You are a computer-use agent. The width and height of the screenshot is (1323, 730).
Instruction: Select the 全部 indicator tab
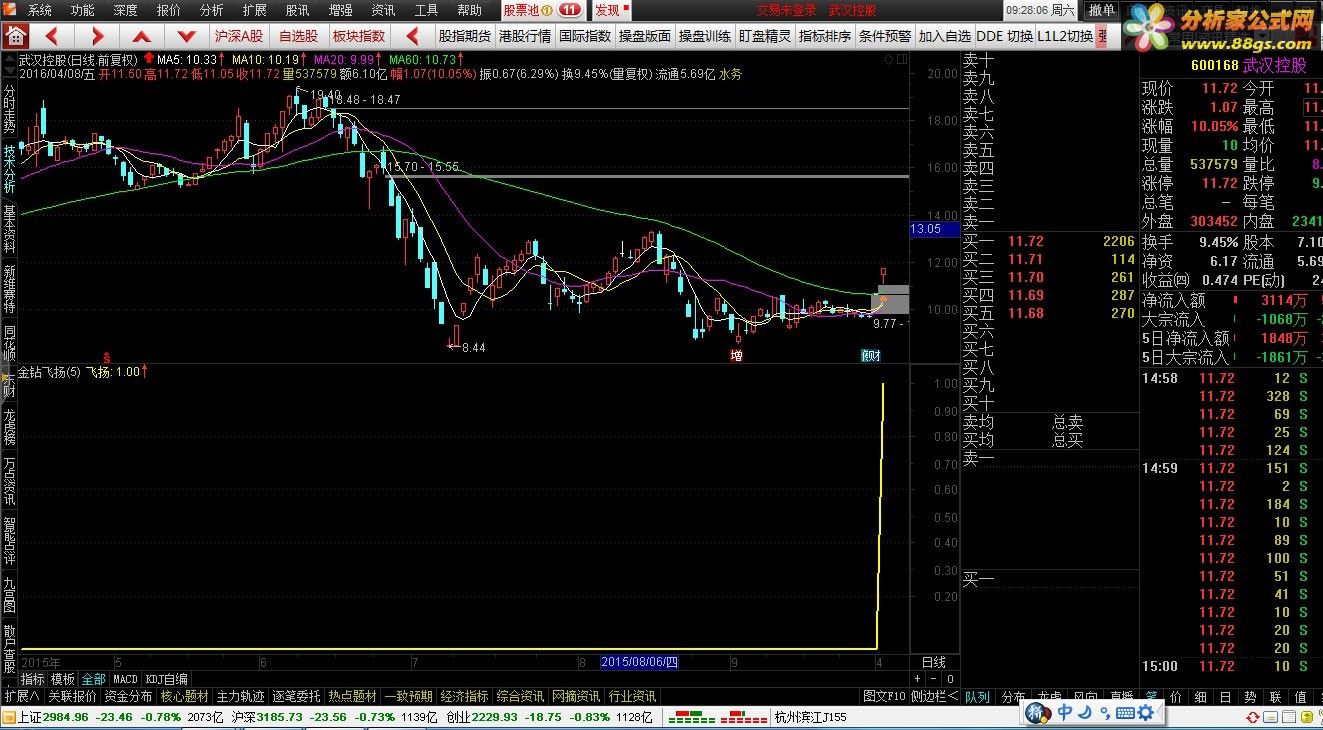(94, 679)
